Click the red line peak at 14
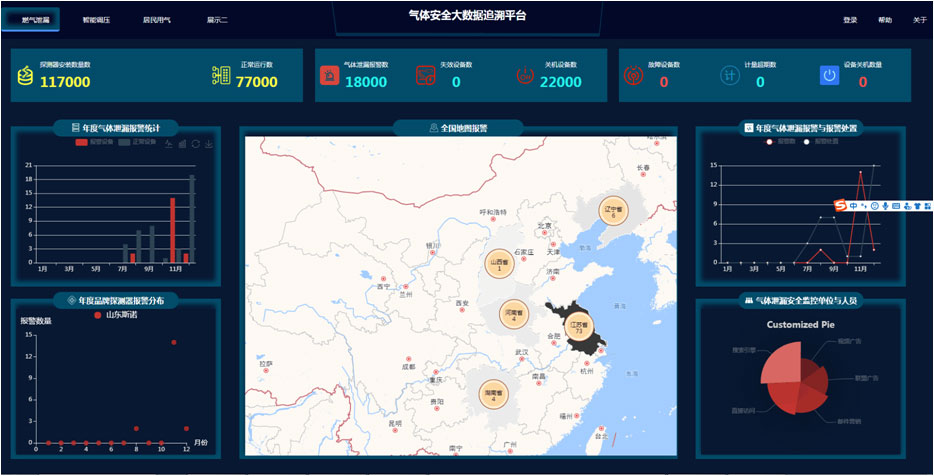 860,172
